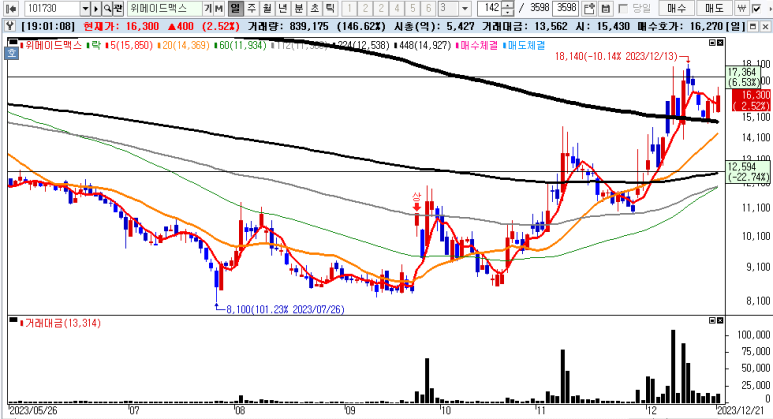Click the M button beside stock name
Screen dimensions: 773x419
tap(219, 8)
